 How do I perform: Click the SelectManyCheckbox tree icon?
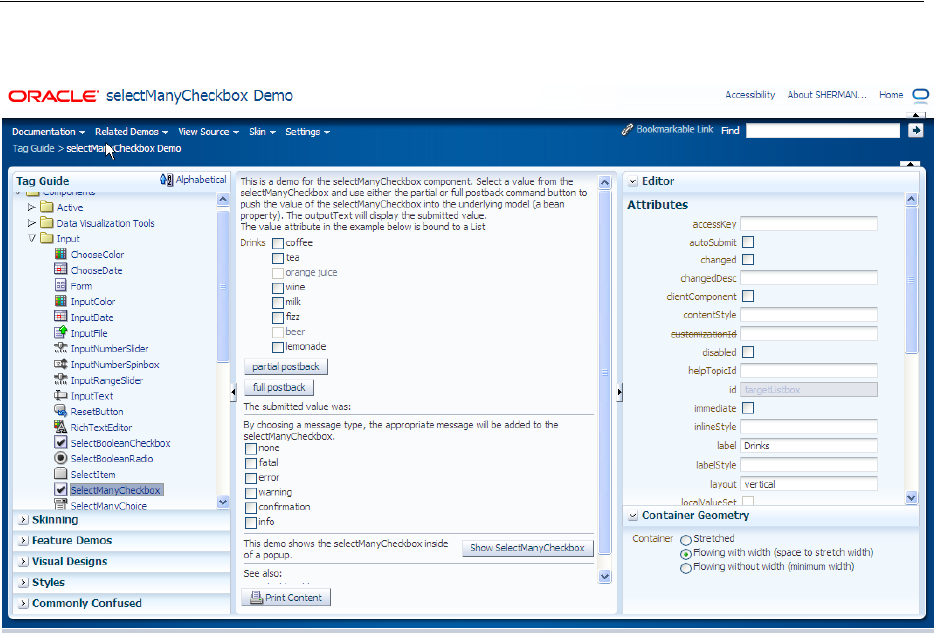60,489
